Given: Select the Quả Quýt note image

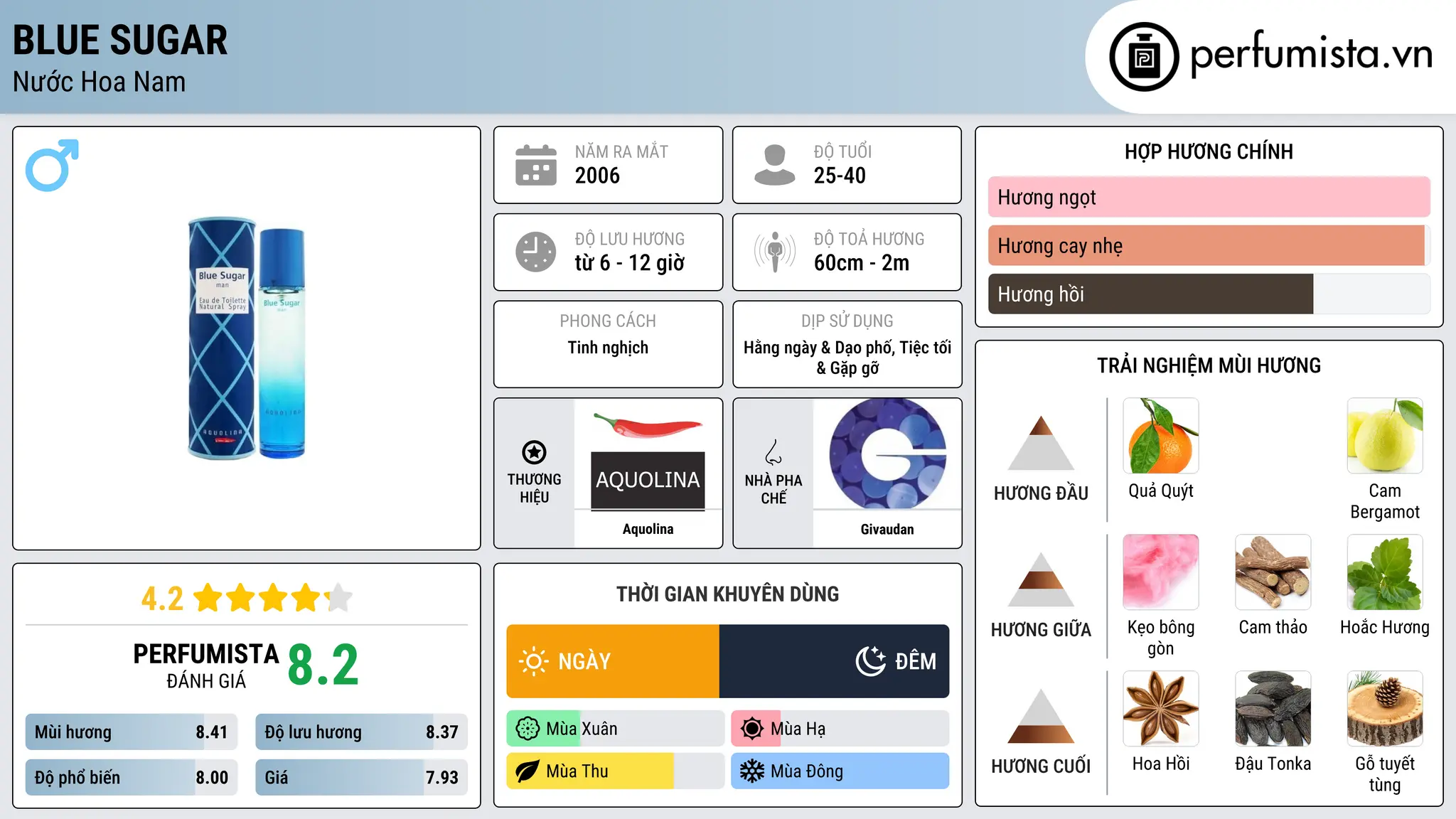Looking at the screenshot, I should (x=1161, y=436).
